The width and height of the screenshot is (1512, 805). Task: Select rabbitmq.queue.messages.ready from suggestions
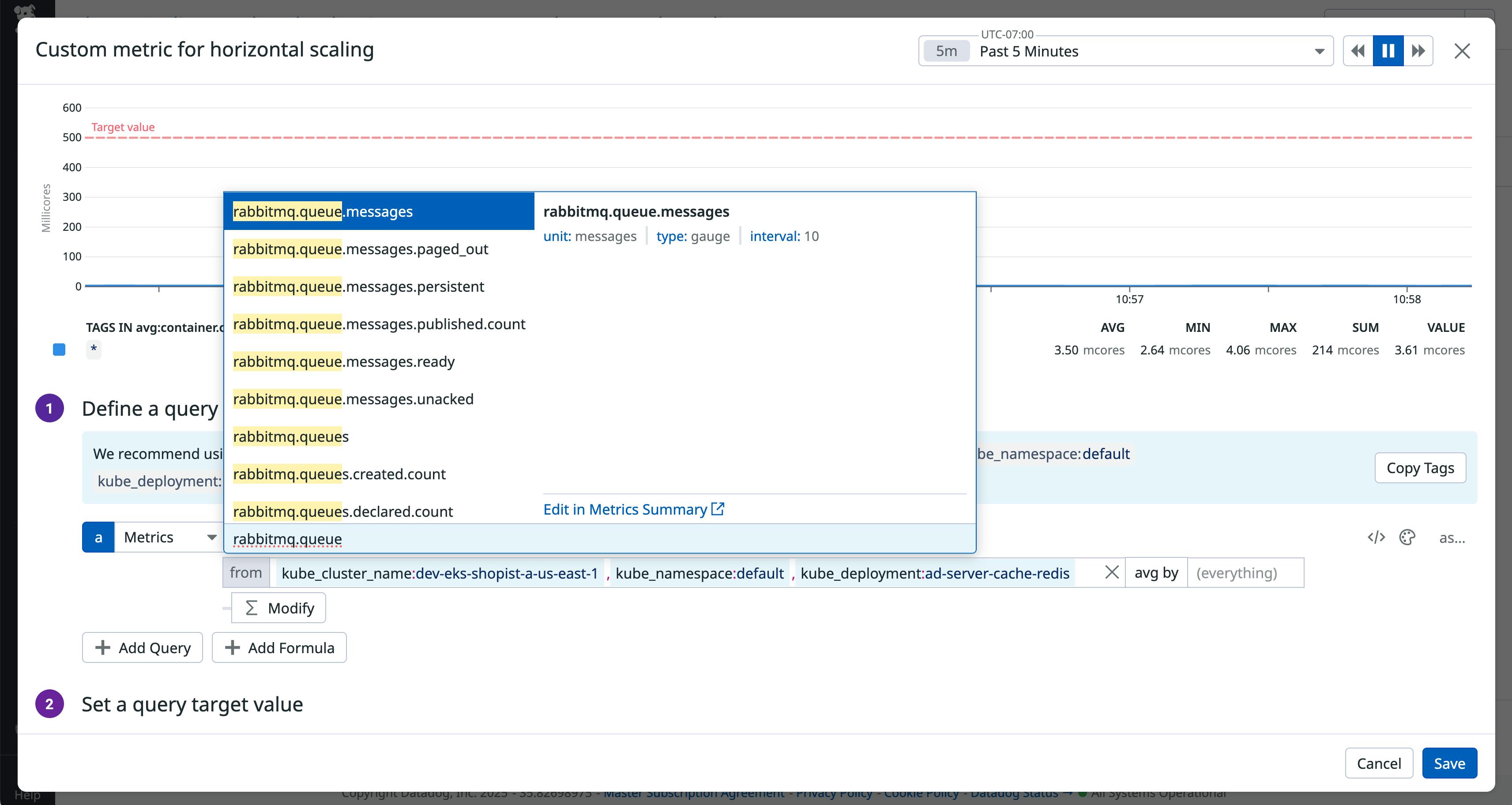(343, 362)
